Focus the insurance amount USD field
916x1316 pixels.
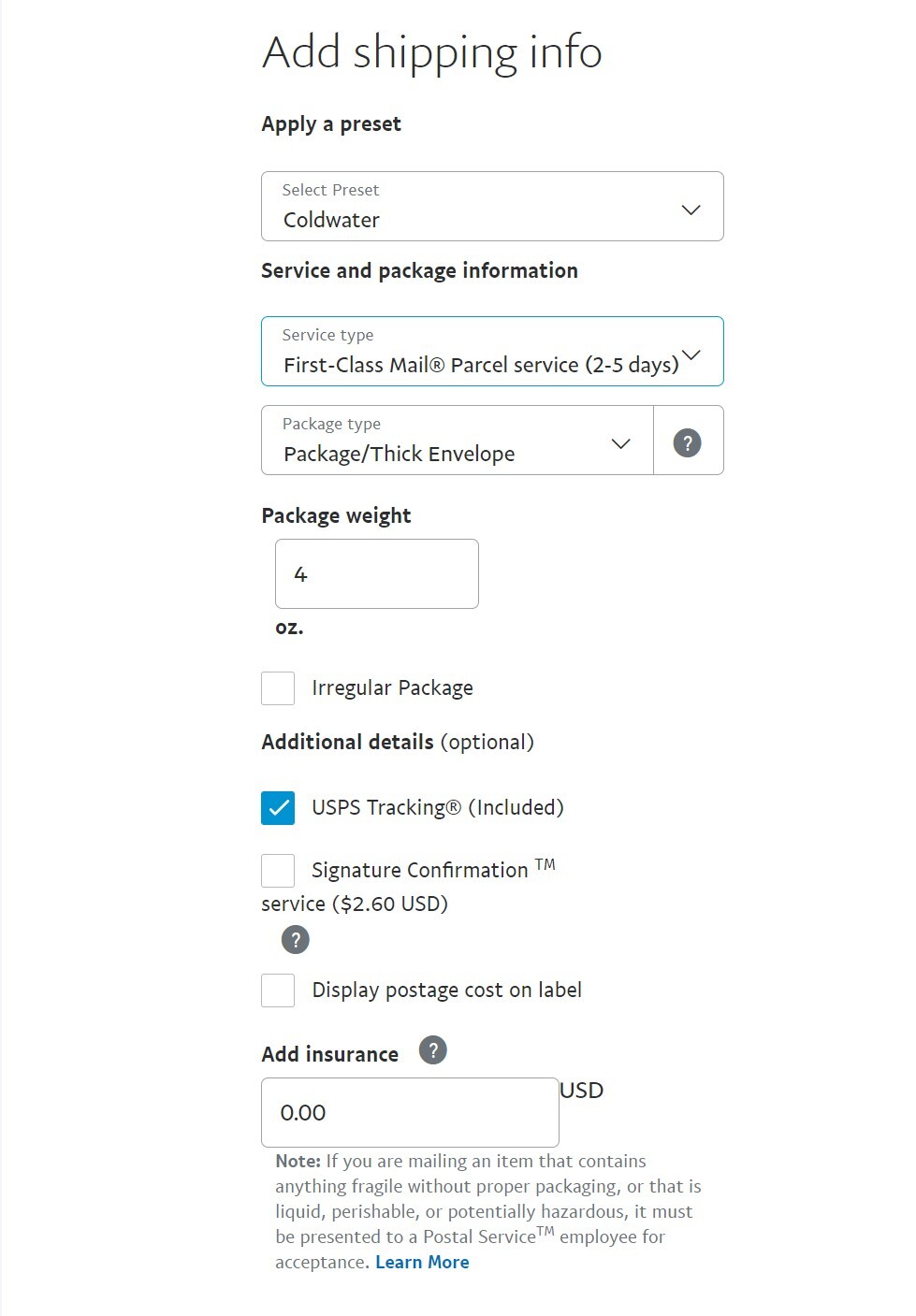coord(410,1113)
